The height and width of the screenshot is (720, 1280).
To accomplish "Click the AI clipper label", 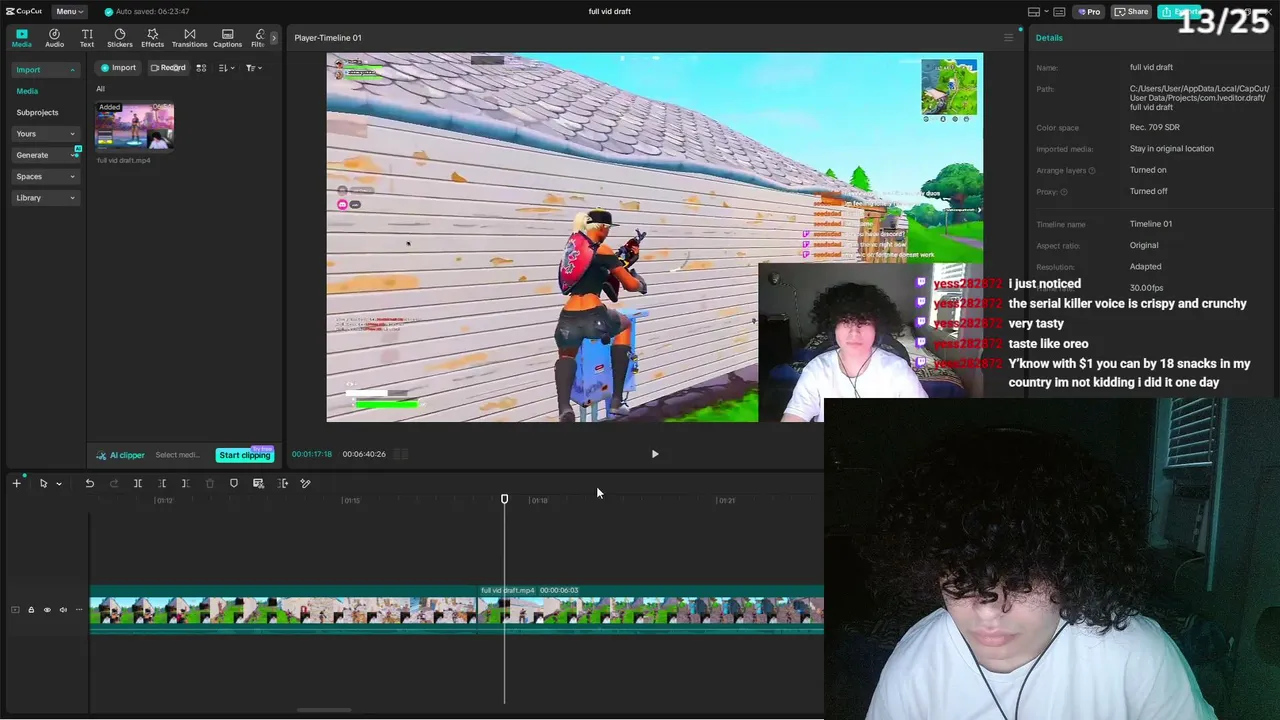I will 120,455.
